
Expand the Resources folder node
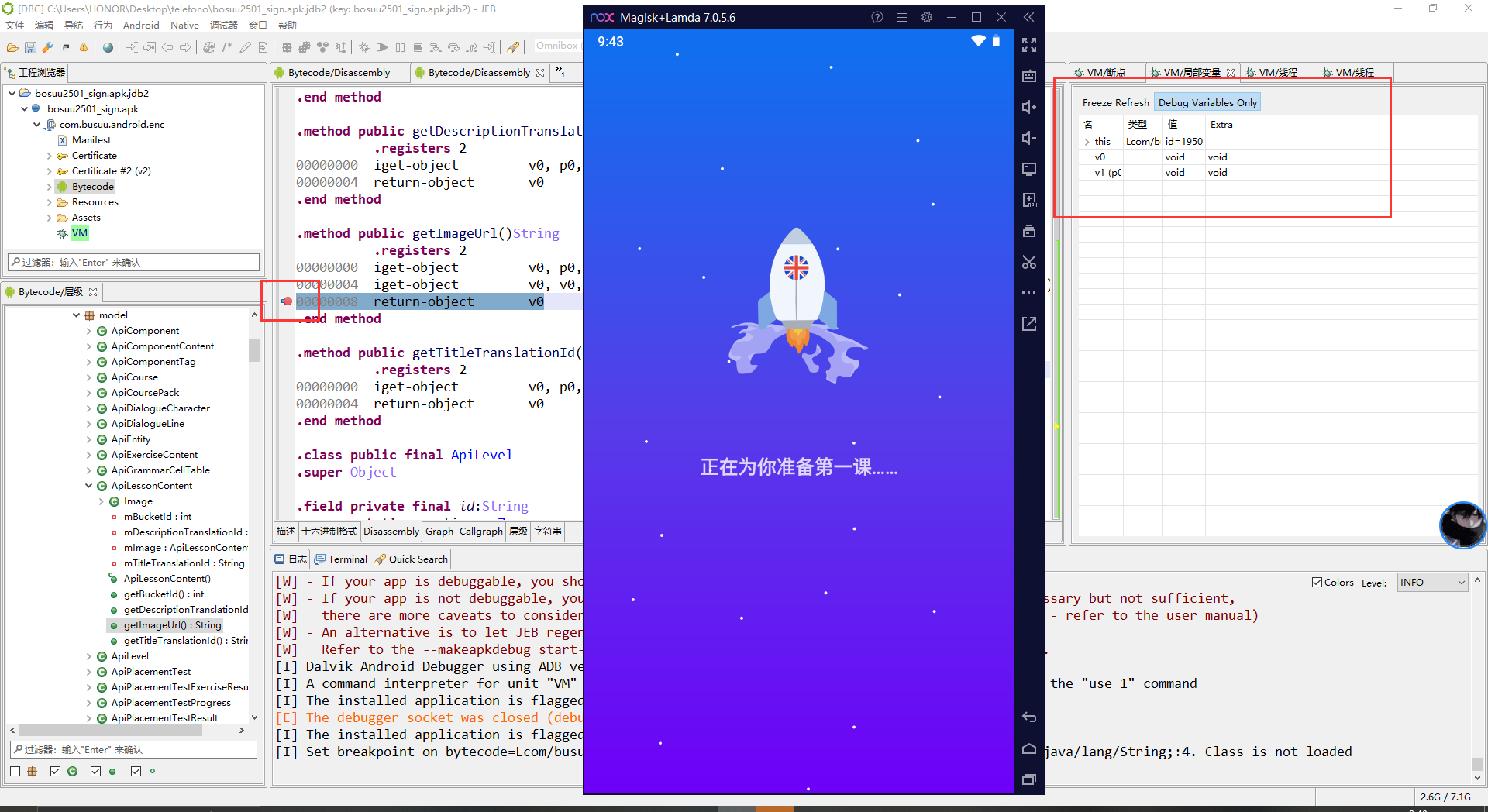pos(50,202)
